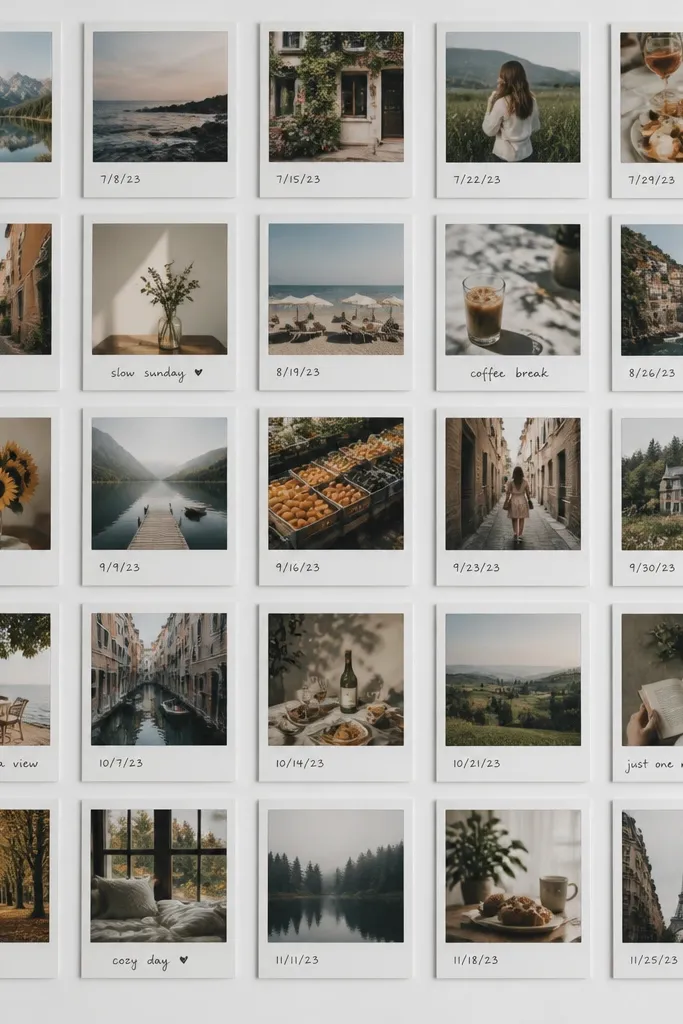This screenshot has width=683, height=1024.
Task: Click the 10/7/23 date label
Action: (x=121, y=763)
